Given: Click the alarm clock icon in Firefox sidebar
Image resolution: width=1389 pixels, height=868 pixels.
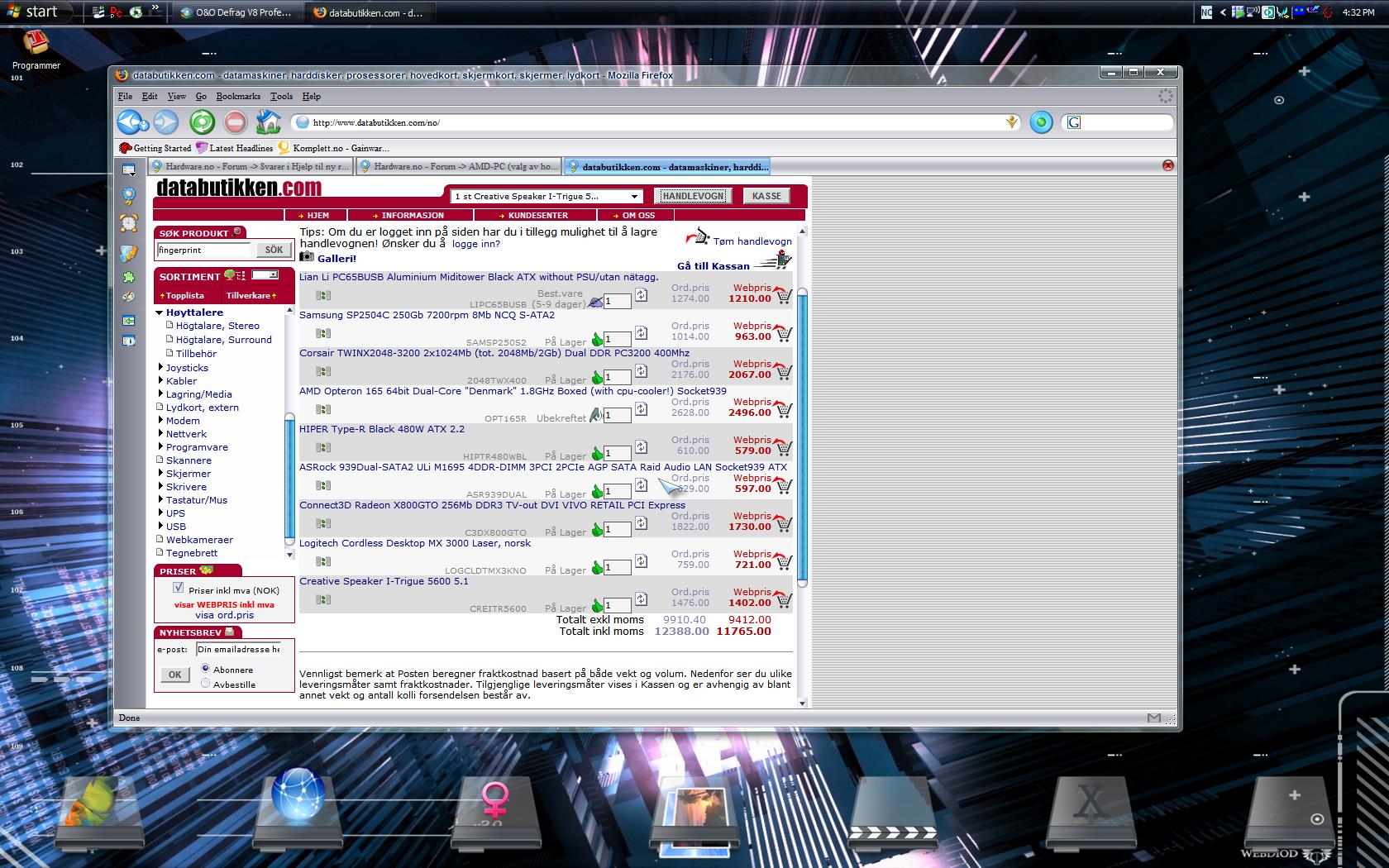Looking at the screenshot, I should (129, 222).
